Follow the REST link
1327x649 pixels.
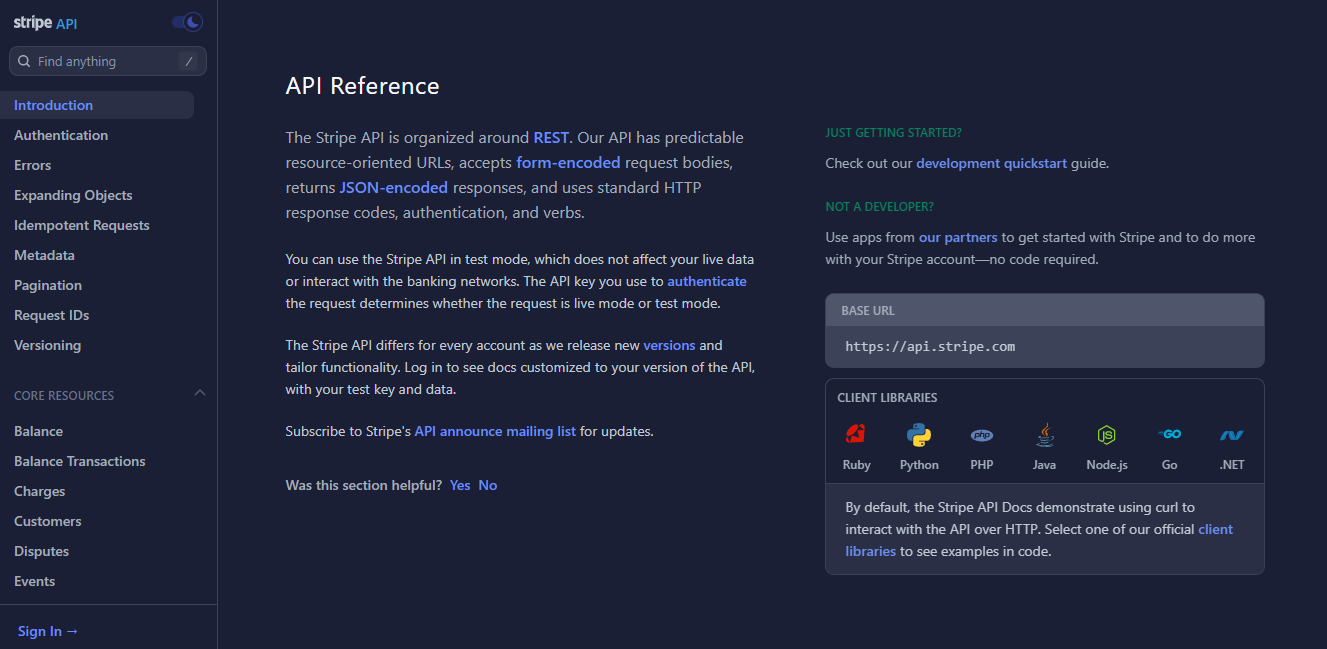point(551,137)
